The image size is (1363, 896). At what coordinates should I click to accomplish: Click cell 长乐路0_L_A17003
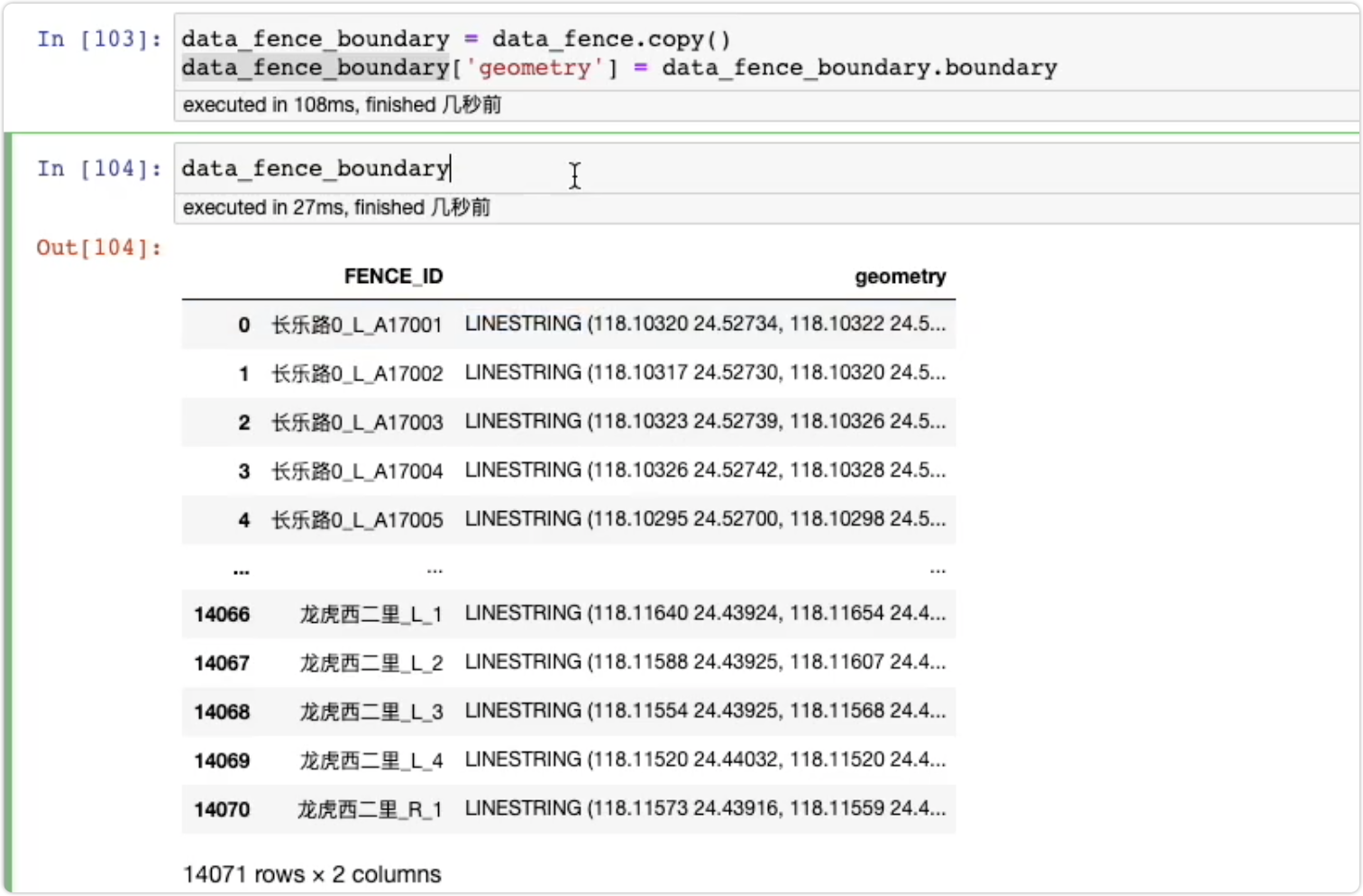coord(357,422)
